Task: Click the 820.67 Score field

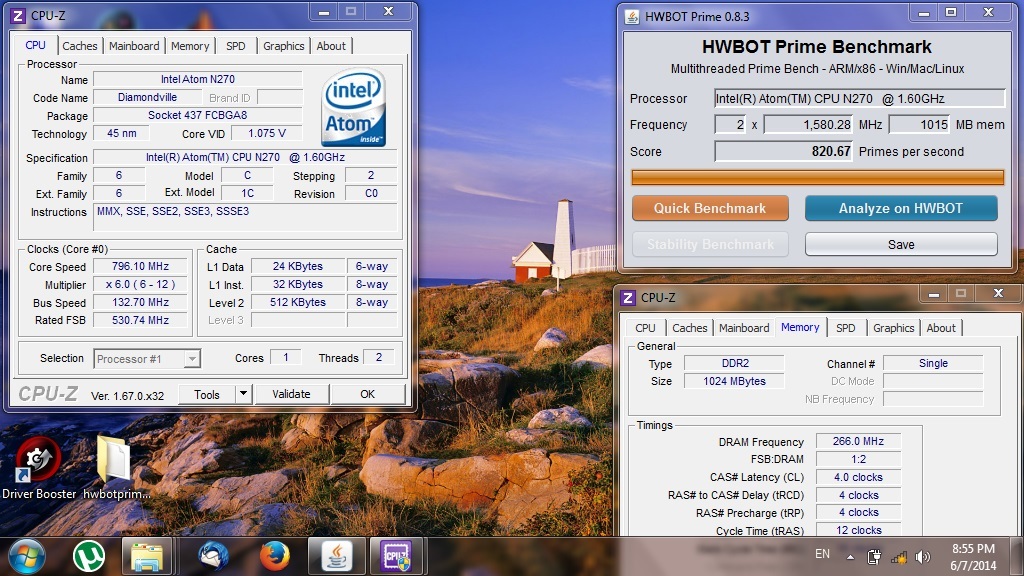Action: coord(784,152)
